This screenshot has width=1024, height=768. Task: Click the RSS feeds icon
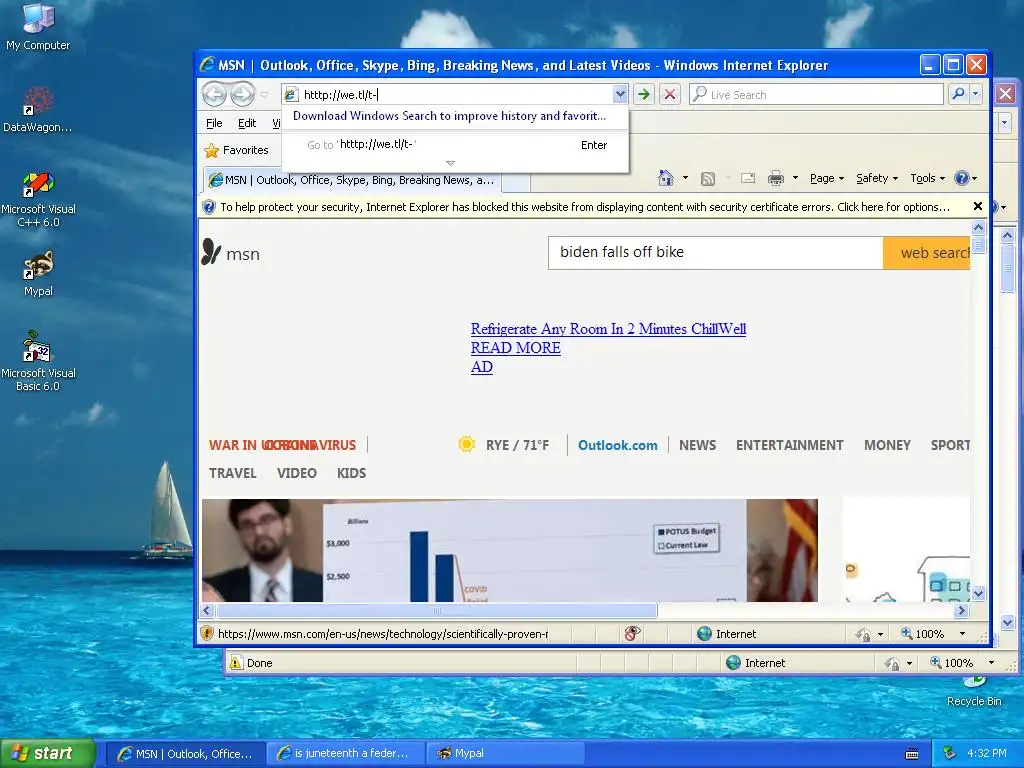tap(708, 178)
